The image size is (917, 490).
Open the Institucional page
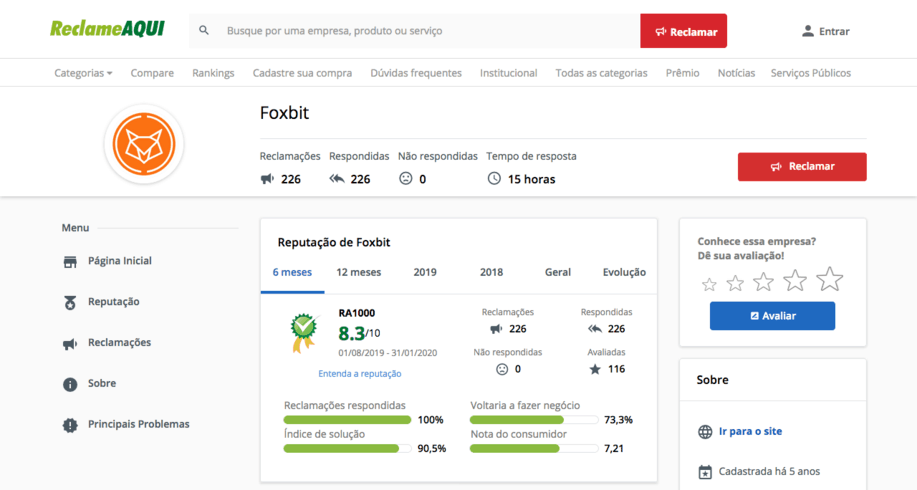pyautogui.click(x=508, y=73)
